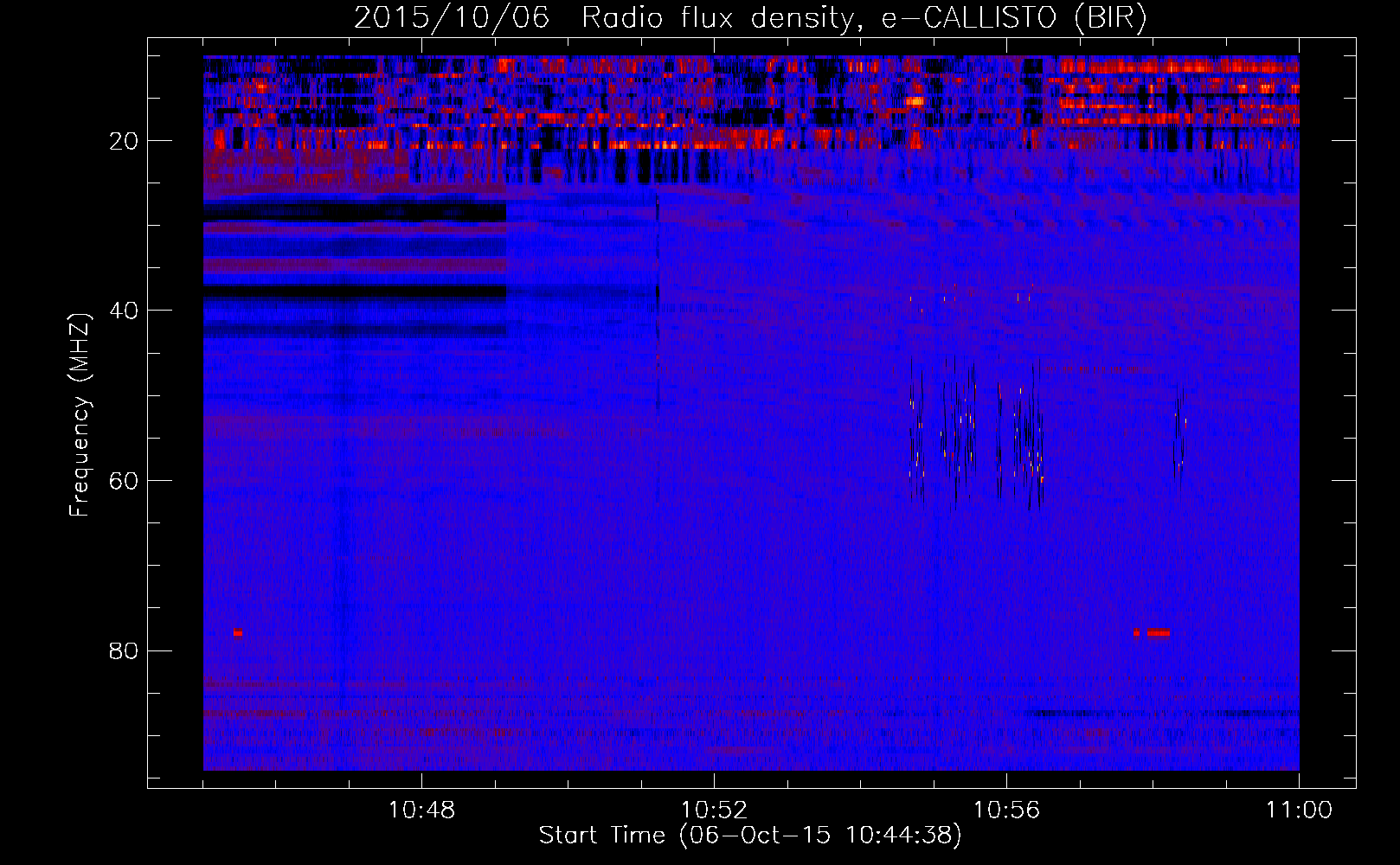Click the 40 frequency tick label

pyautogui.click(x=124, y=311)
